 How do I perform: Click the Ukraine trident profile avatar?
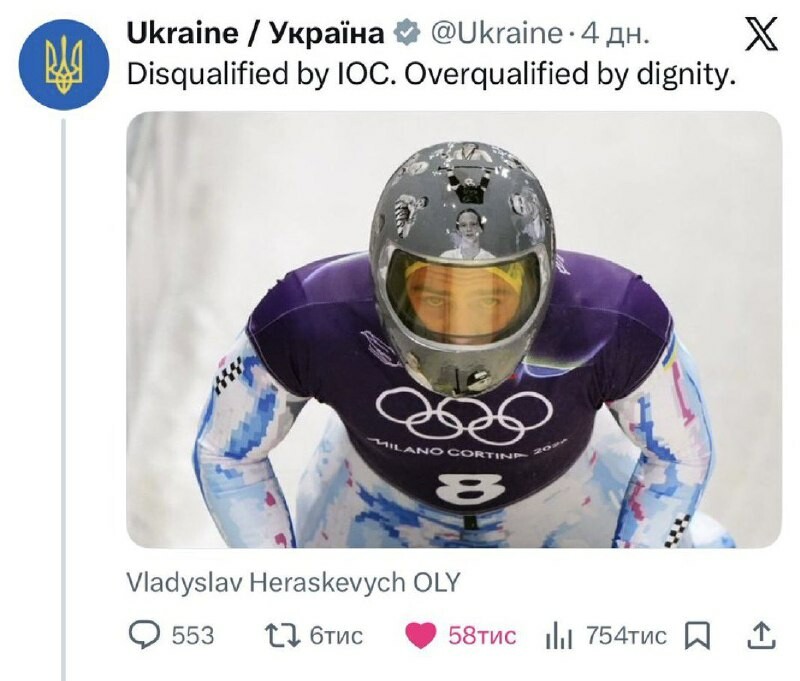[x=65, y=63]
